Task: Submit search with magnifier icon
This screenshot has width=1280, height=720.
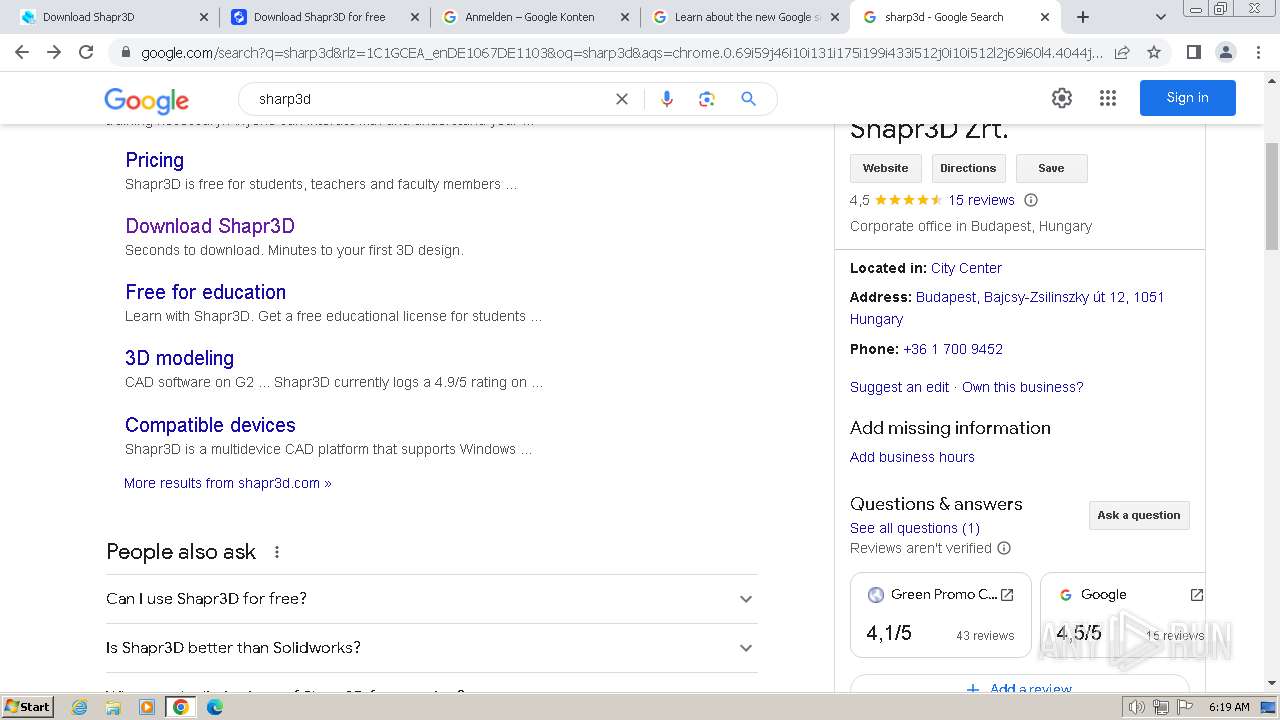Action: (748, 99)
